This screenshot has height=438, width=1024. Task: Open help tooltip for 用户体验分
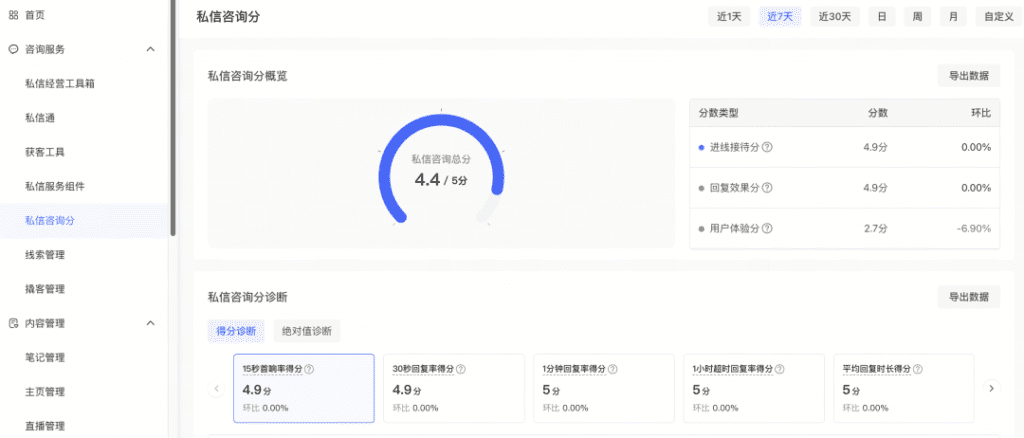tap(767, 228)
